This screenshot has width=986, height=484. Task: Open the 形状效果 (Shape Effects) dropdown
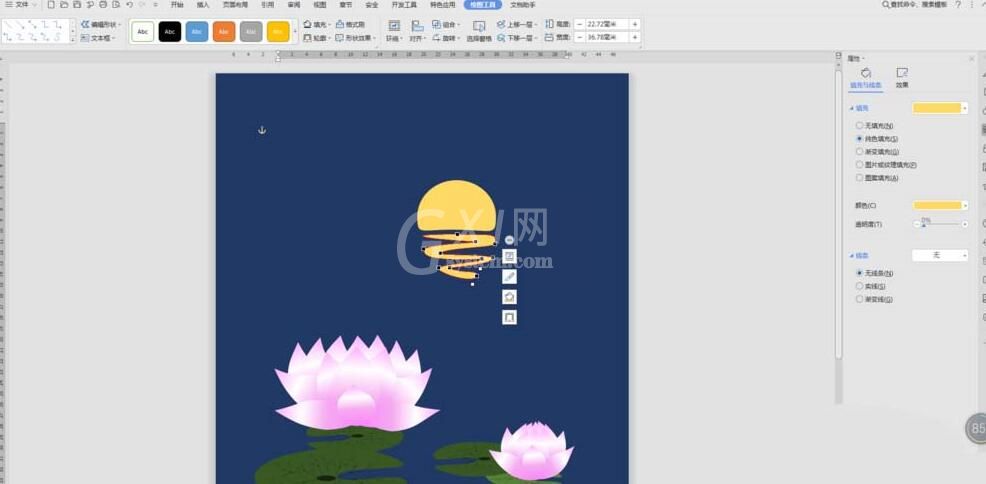tap(356, 38)
